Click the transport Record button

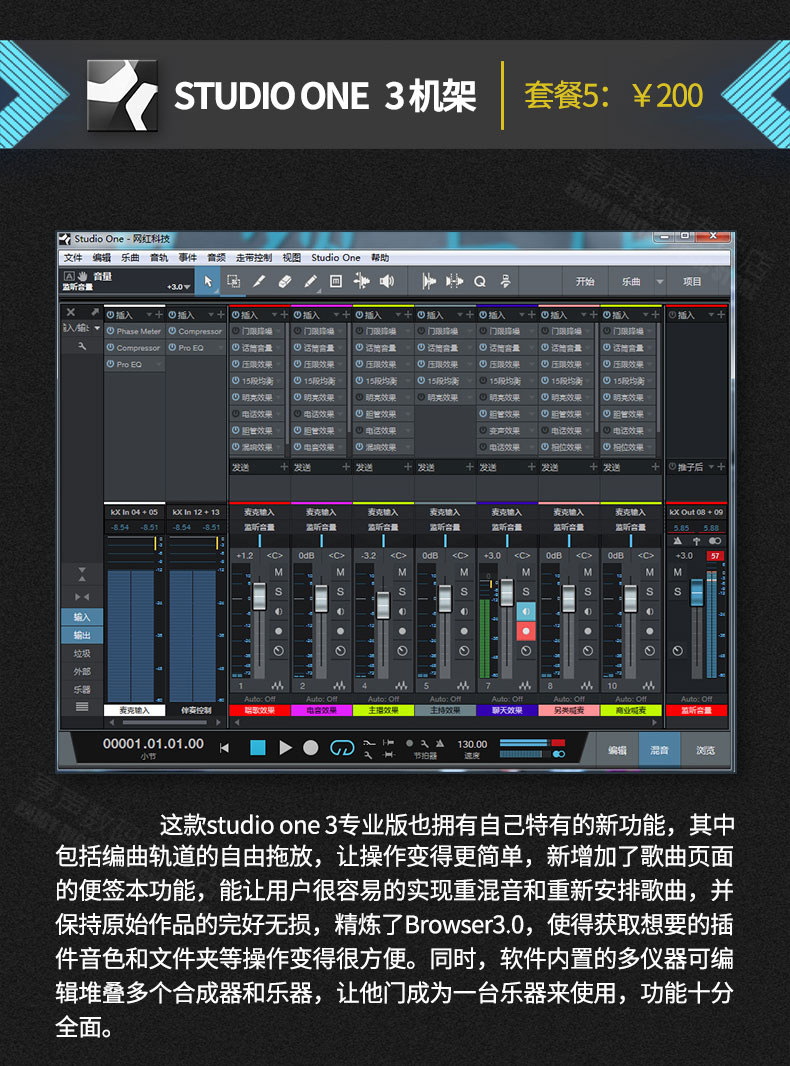click(311, 748)
